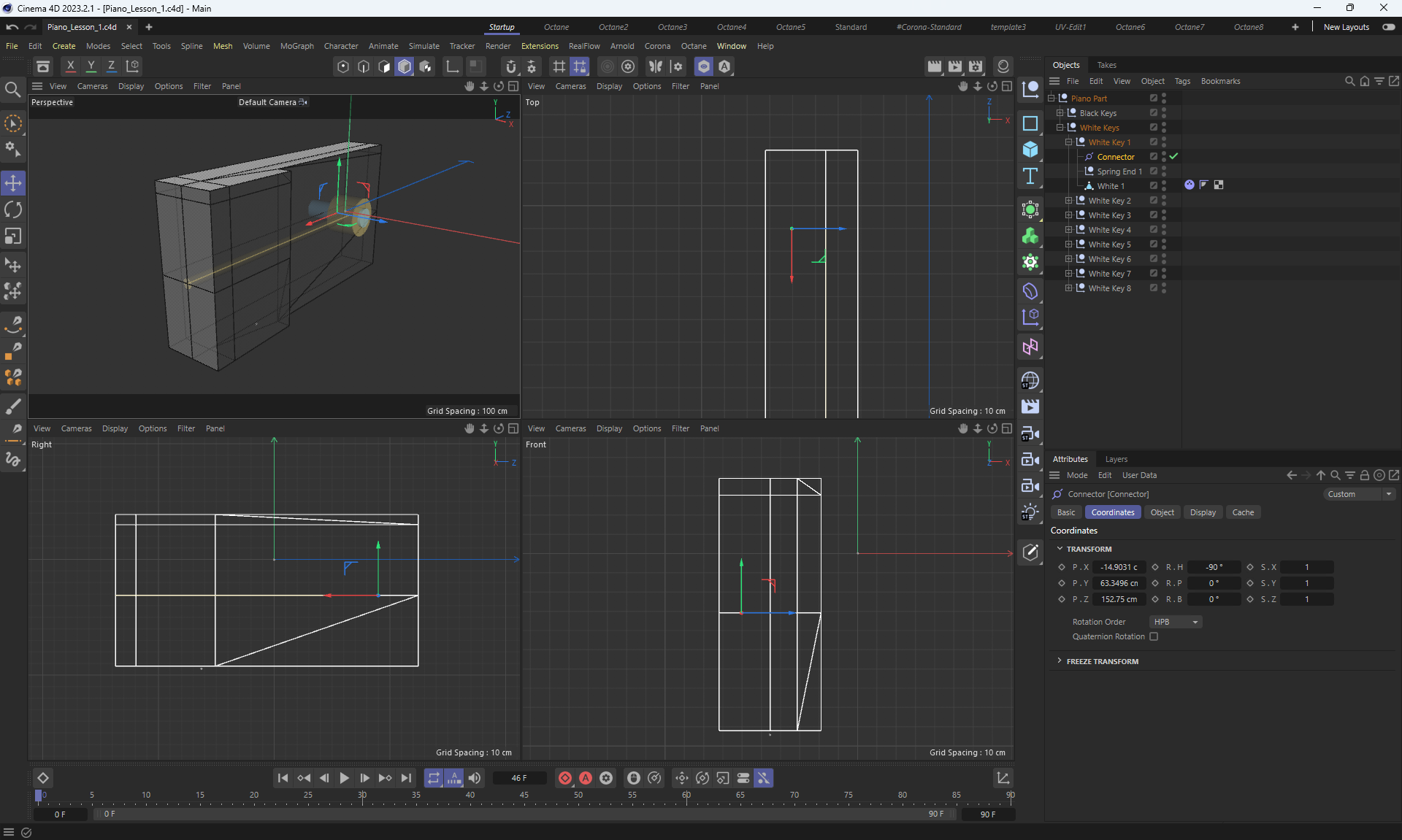Toggle X axis lock icon
Image resolution: width=1402 pixels, height=840 pixels.
[71, 66]
